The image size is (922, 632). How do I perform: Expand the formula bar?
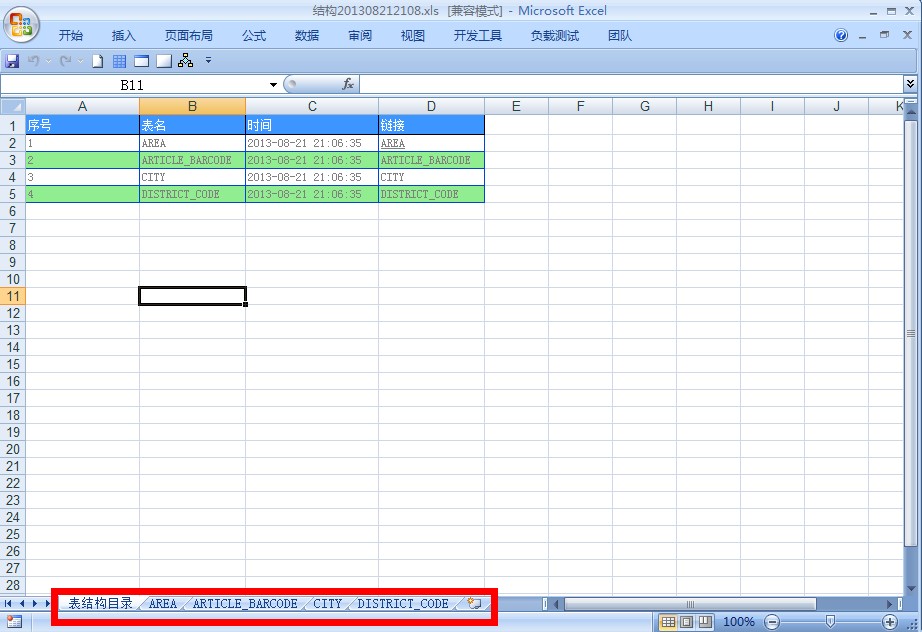tap(910, 83)
